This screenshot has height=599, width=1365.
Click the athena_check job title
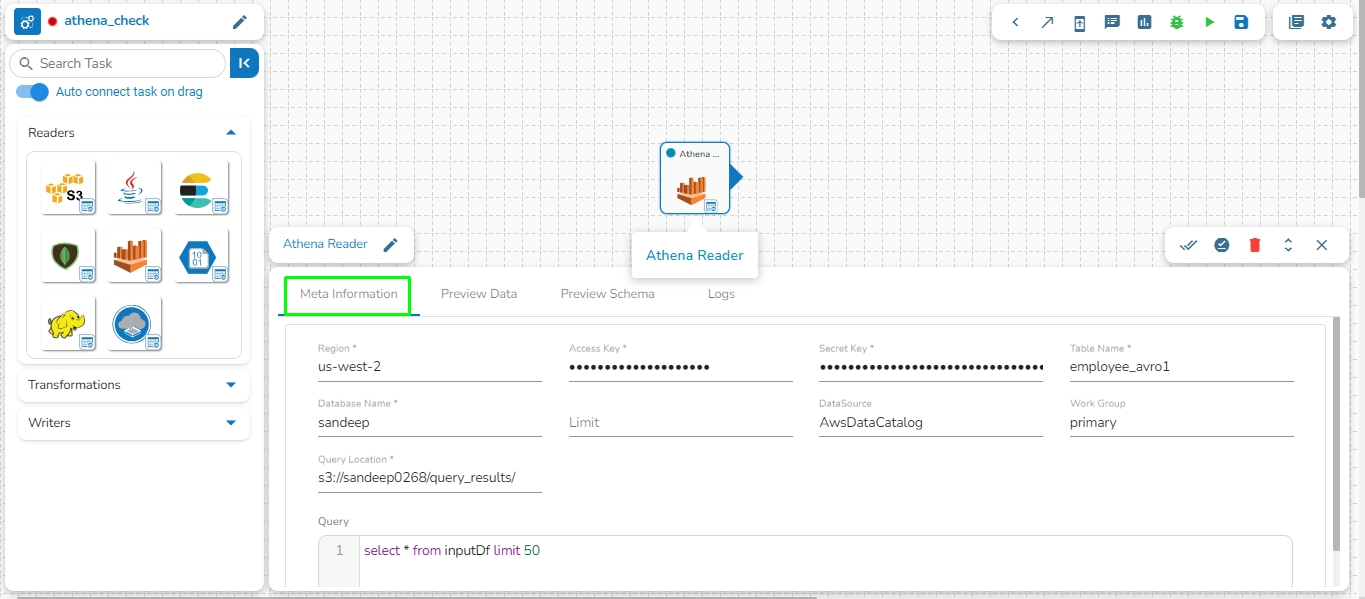[x=107, y=21]
